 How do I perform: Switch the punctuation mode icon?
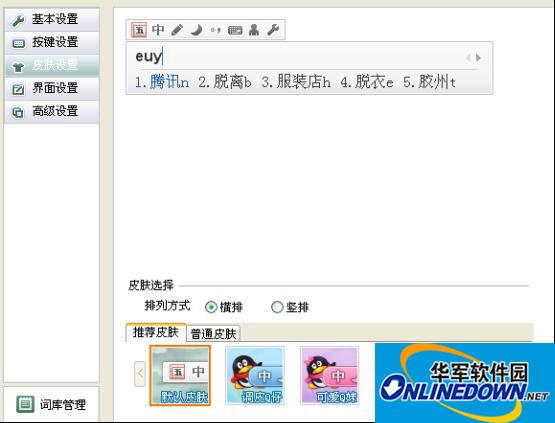tap(216, 30)
